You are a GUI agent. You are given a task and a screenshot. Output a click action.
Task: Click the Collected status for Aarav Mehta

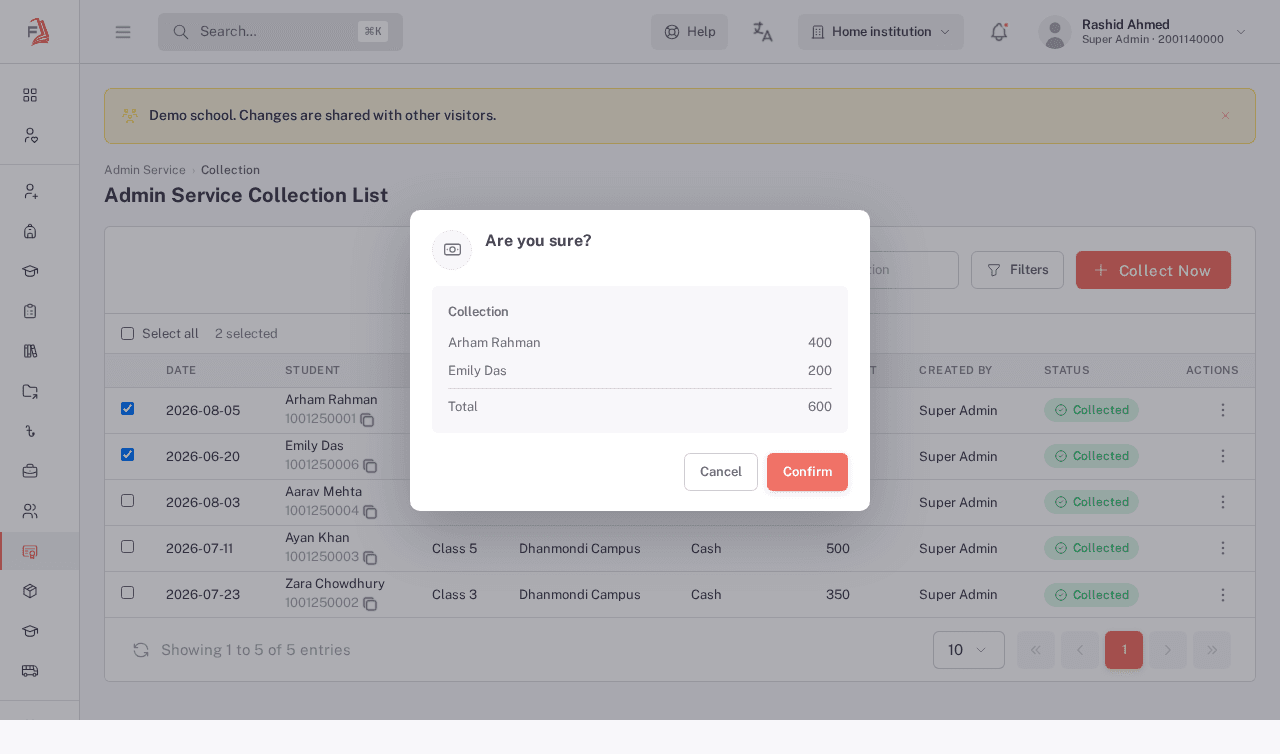pyautogui.click(x=1091, y=502)
